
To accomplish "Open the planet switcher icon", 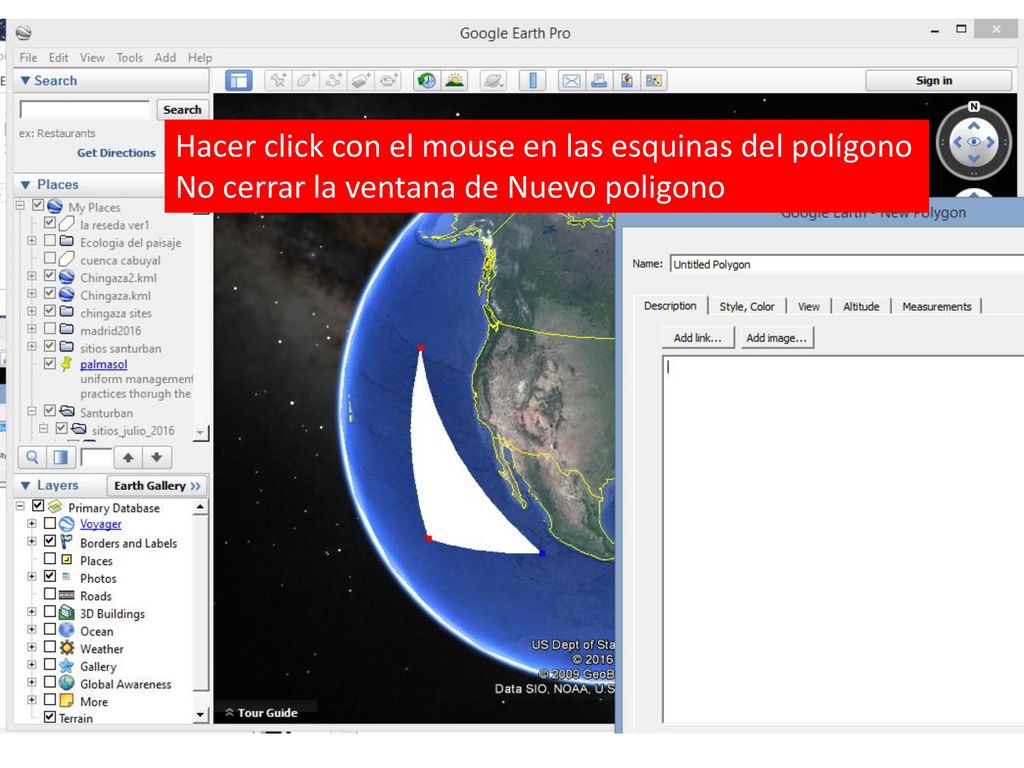I will [x=493, y=80].
